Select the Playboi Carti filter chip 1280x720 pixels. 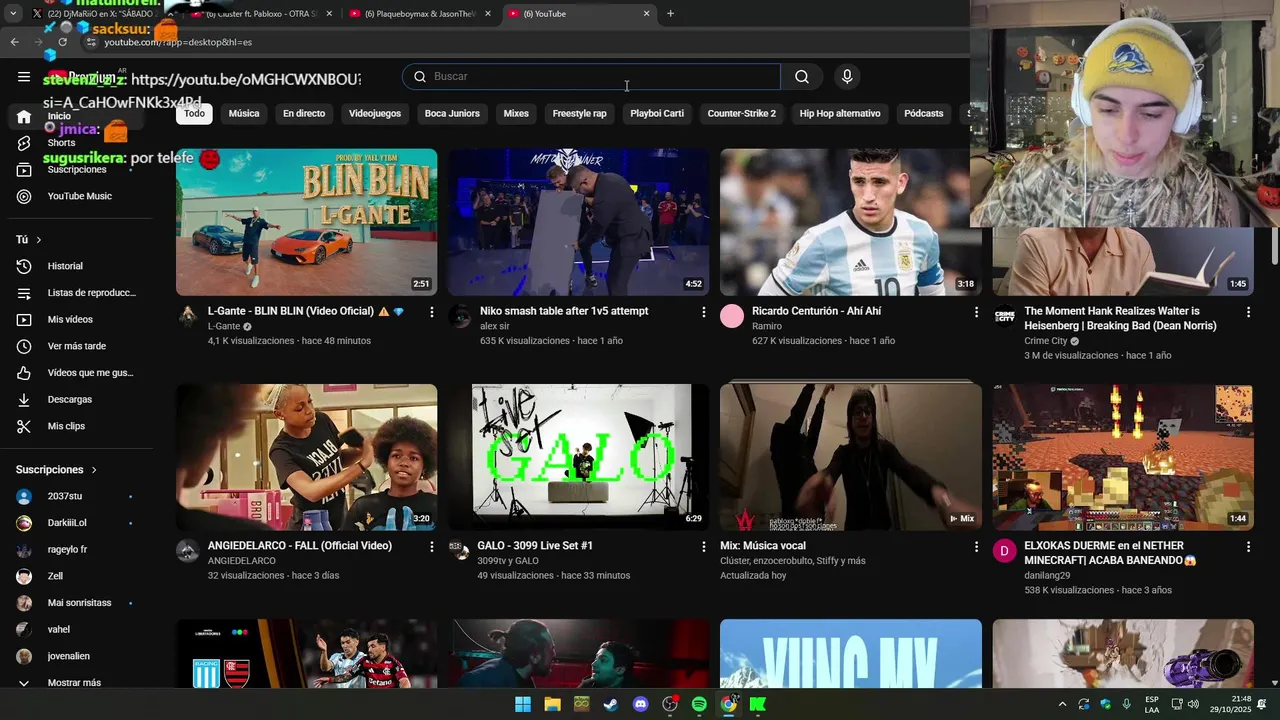(657, 114)
